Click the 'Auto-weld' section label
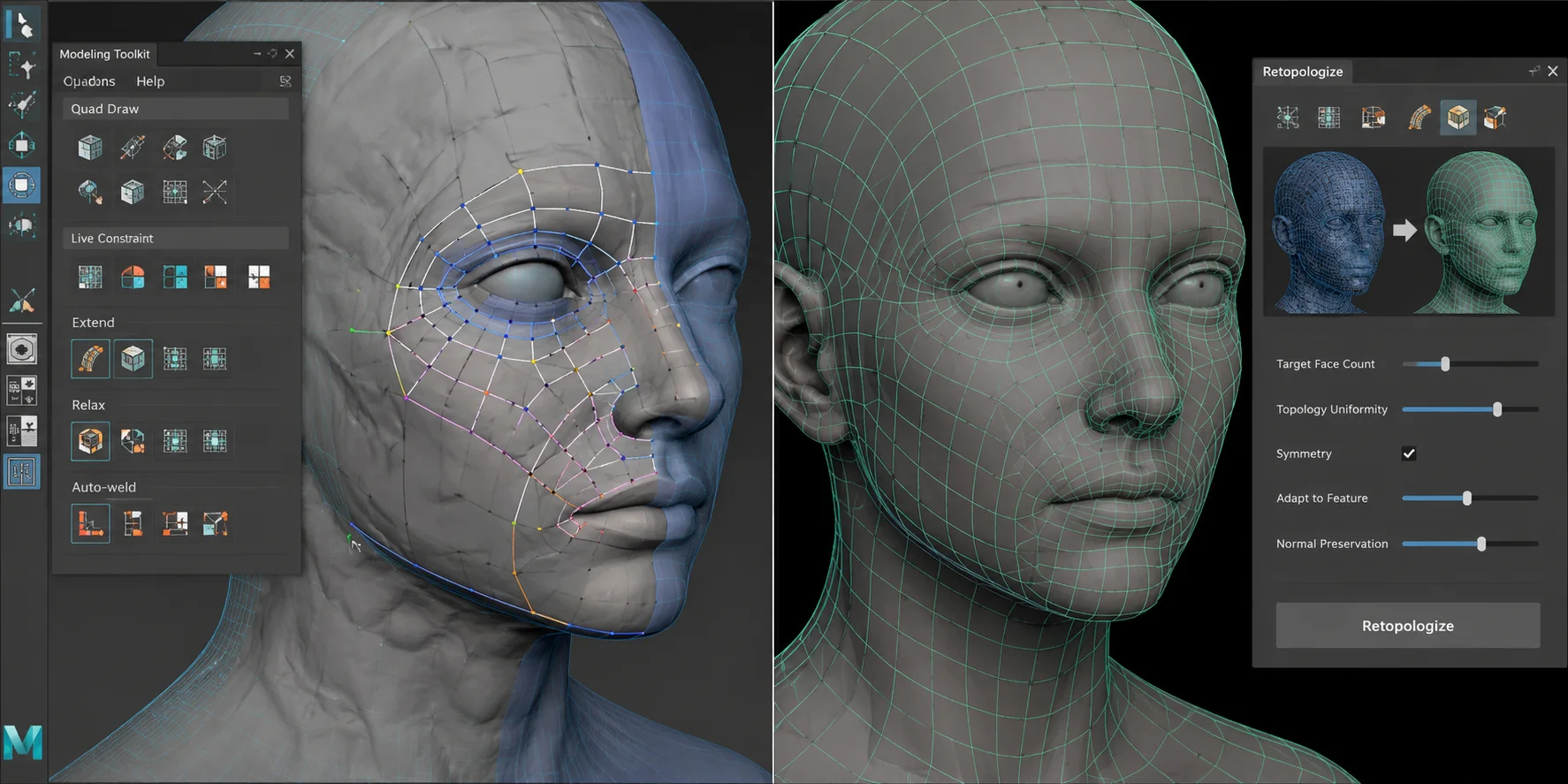Viewport: 1568px width, 784px height. click(103, 487)
